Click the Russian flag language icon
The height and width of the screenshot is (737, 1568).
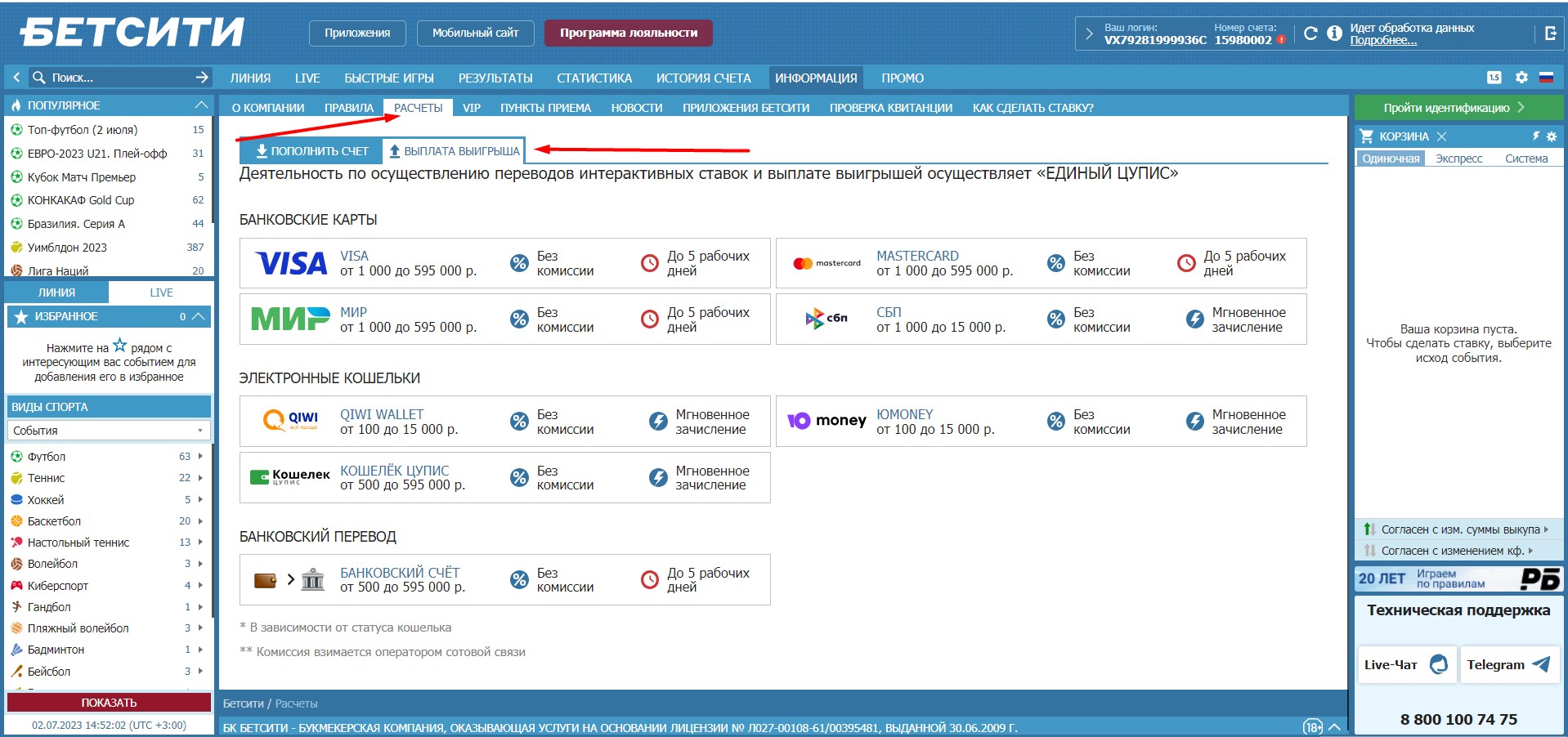pyautogui.click(x=1546, y=78)
